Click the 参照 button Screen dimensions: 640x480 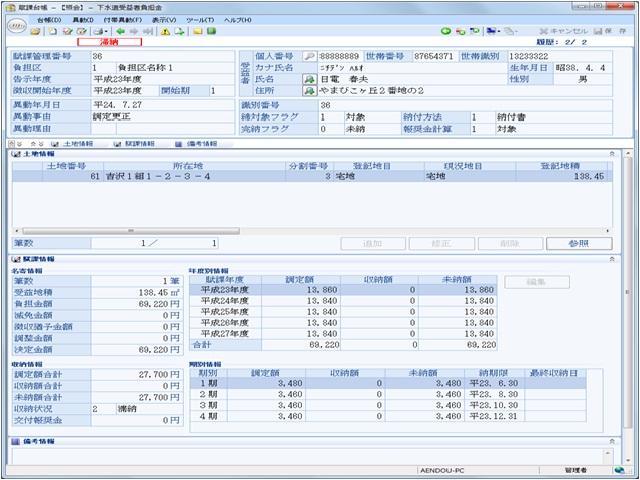point(580,243)
